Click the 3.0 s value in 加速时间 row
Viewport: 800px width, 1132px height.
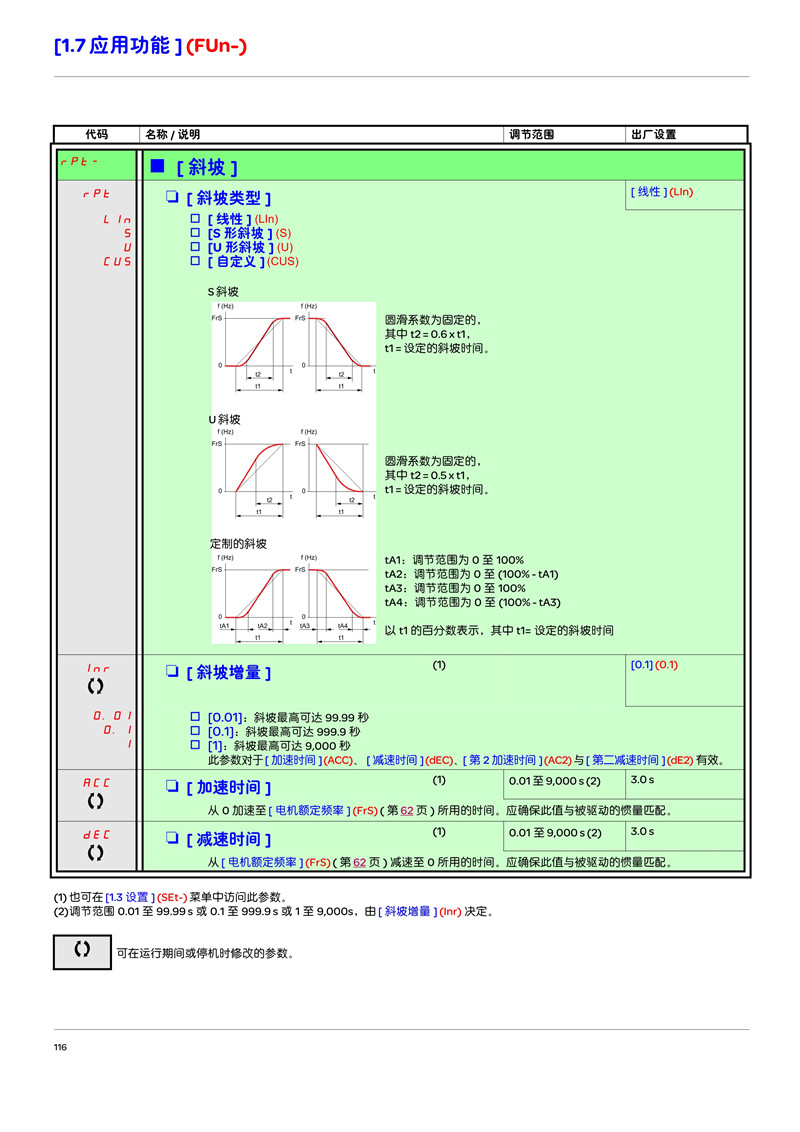click(643, 780)
